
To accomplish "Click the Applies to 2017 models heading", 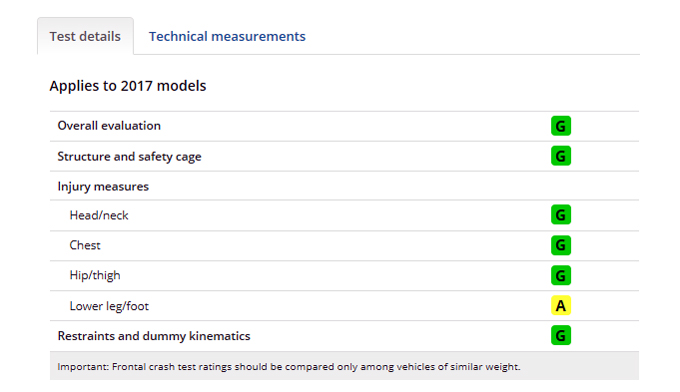I will click(128, 86).
